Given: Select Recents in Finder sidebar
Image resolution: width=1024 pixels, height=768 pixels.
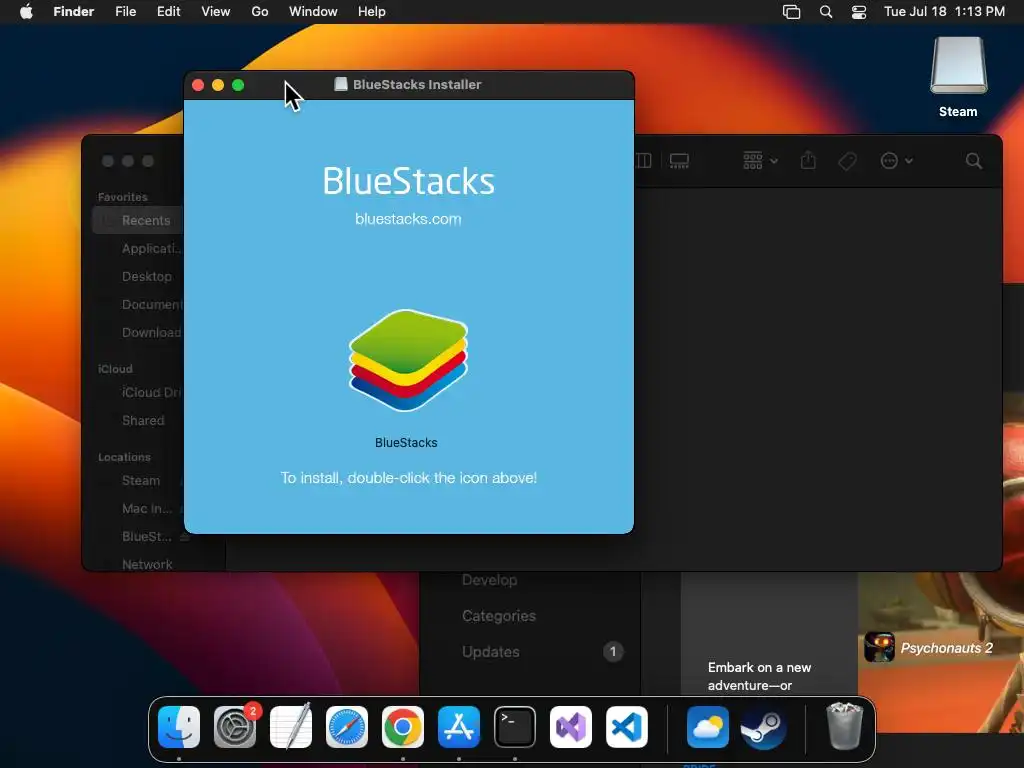Looking at the screenshot, I should point(138,221).
